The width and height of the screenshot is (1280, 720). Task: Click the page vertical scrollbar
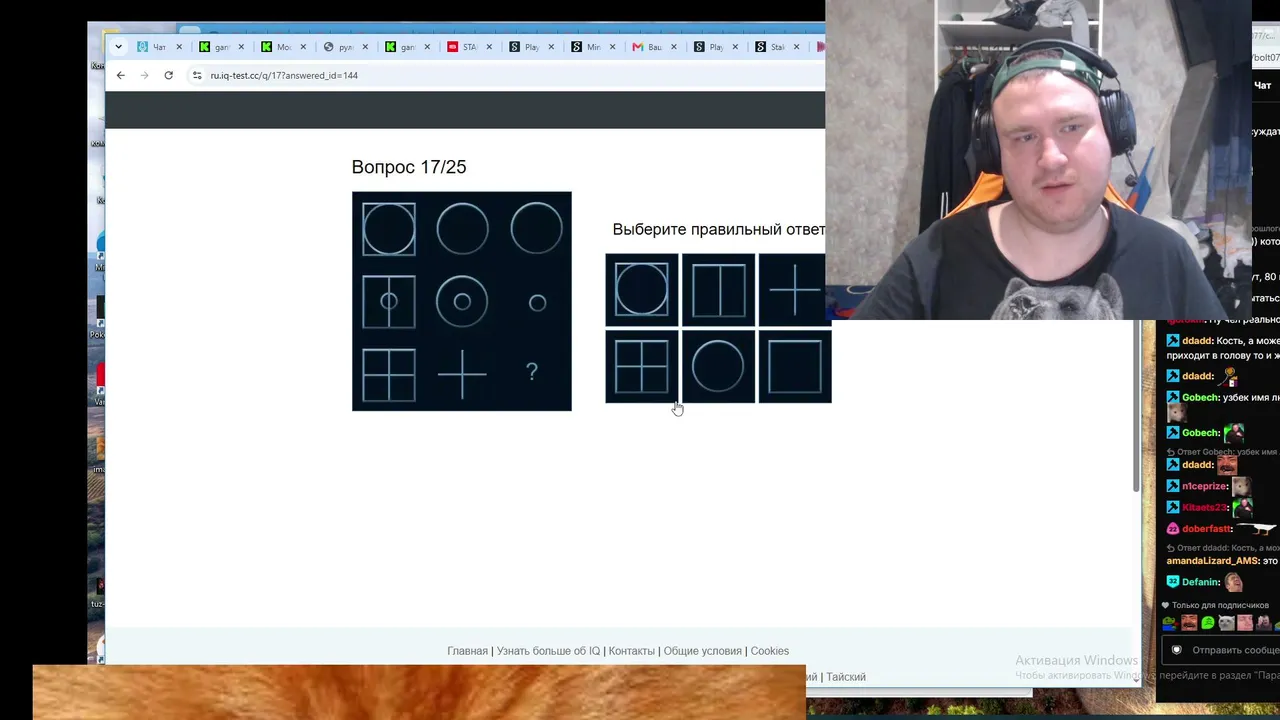point(1137,405)
